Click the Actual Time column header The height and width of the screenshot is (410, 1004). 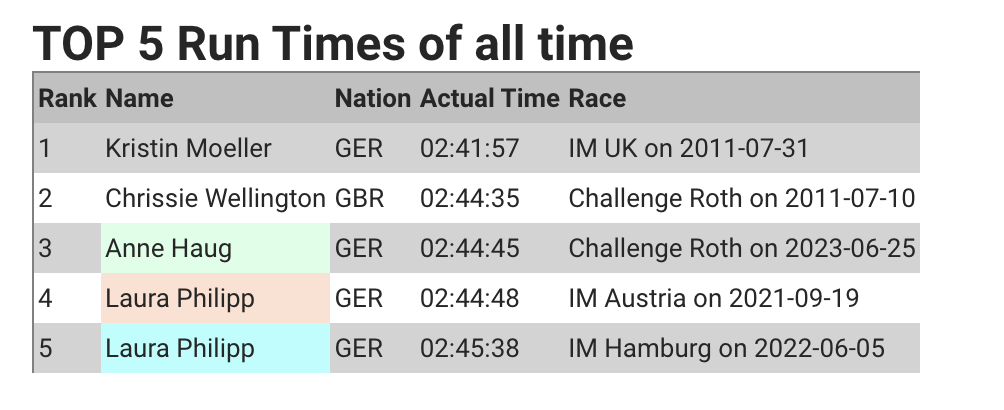pyautogui.click(x=490, y=98)
